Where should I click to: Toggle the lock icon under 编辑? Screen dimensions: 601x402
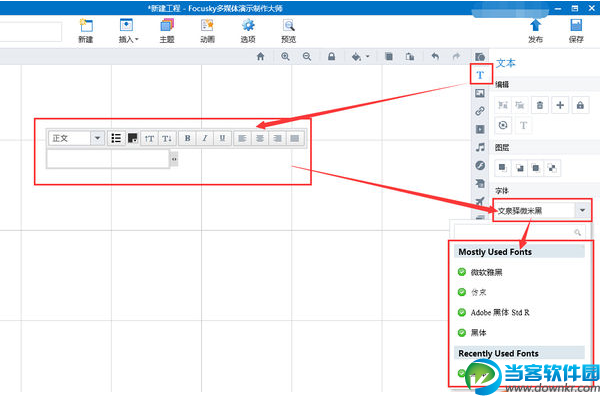tap(580, 105)
